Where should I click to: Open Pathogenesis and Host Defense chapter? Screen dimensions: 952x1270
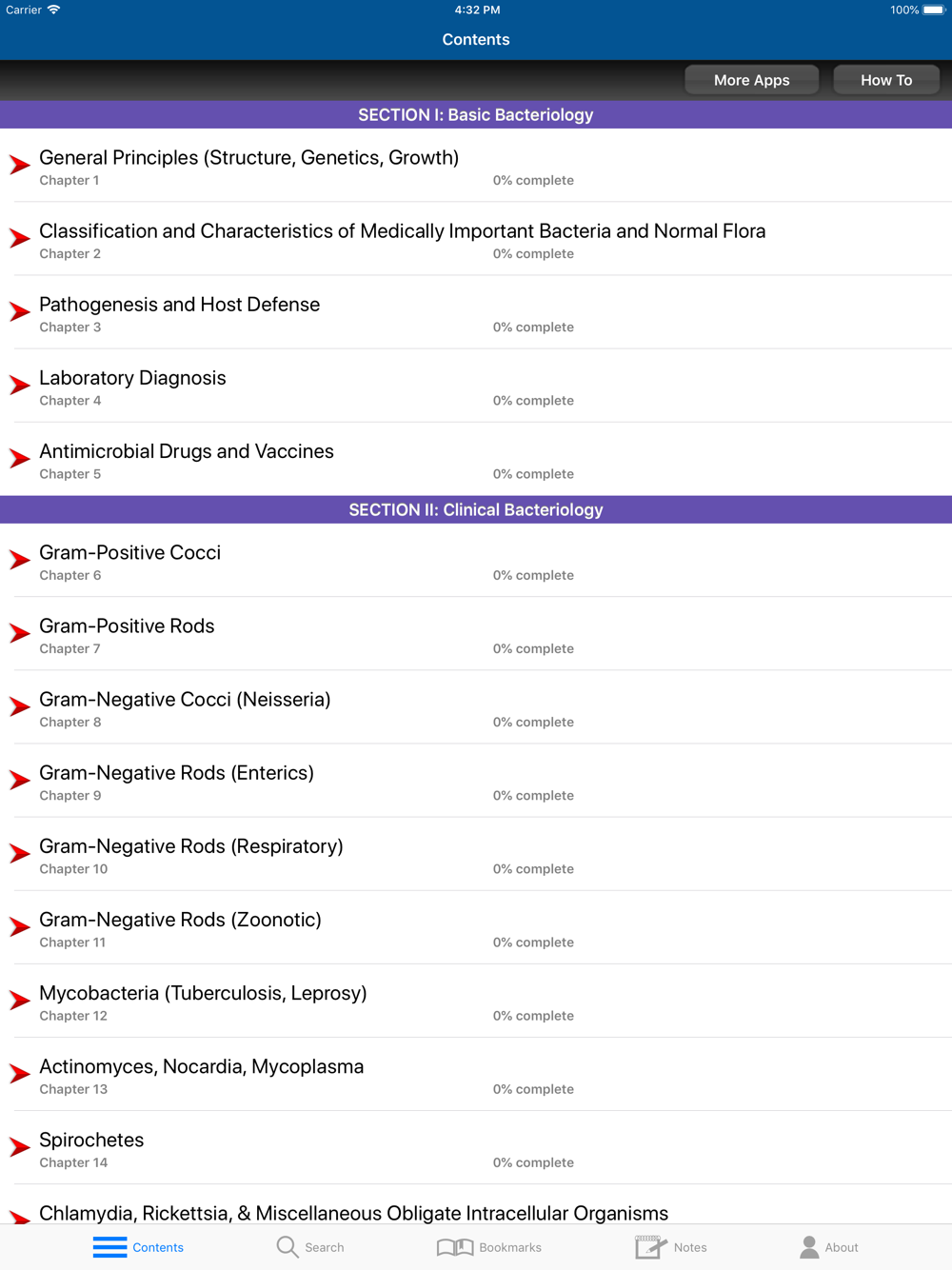[476, 312]
